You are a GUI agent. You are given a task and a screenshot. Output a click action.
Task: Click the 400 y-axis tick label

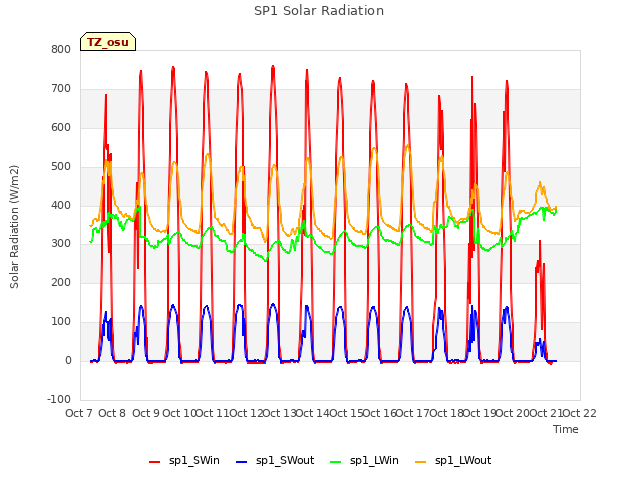[x=61, y=205]
